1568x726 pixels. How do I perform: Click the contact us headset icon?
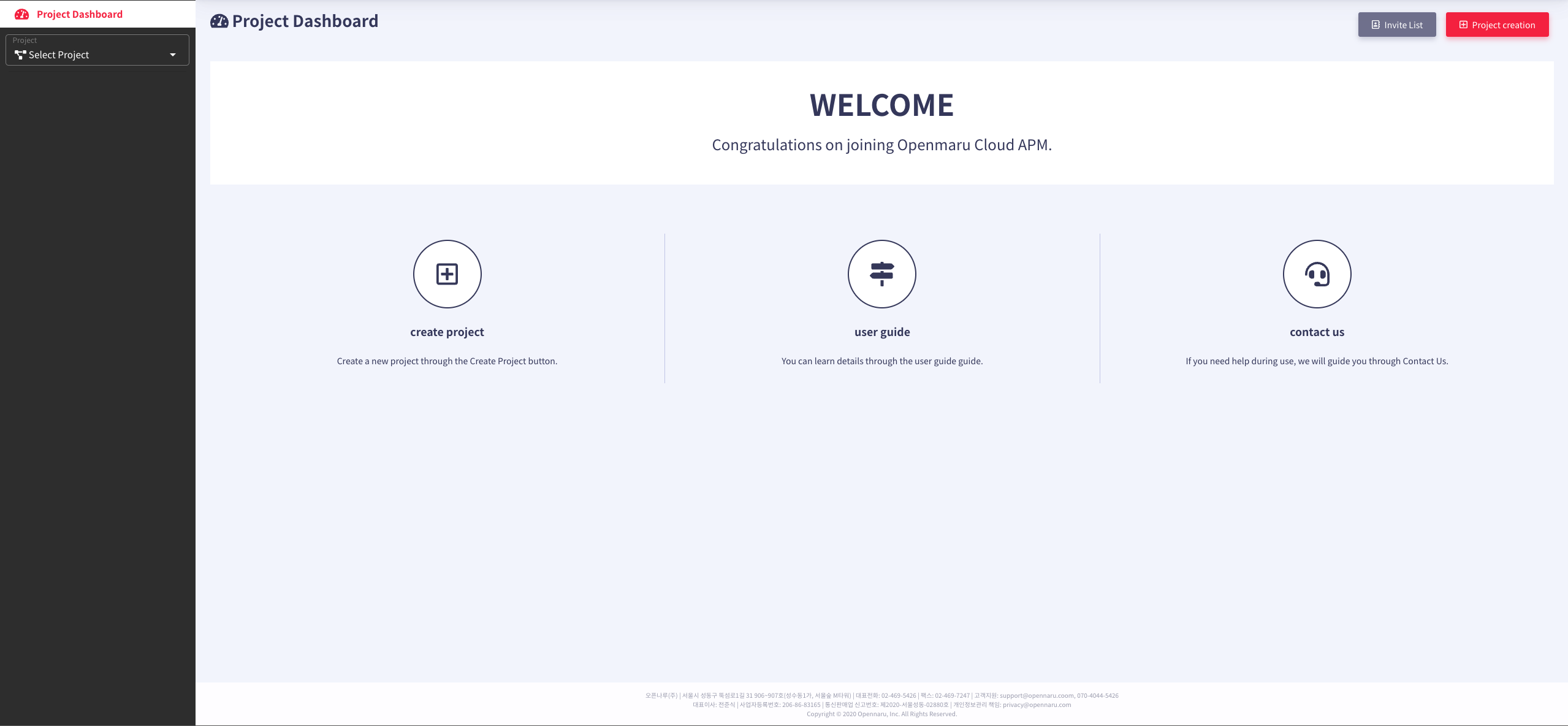[1317, 274]
